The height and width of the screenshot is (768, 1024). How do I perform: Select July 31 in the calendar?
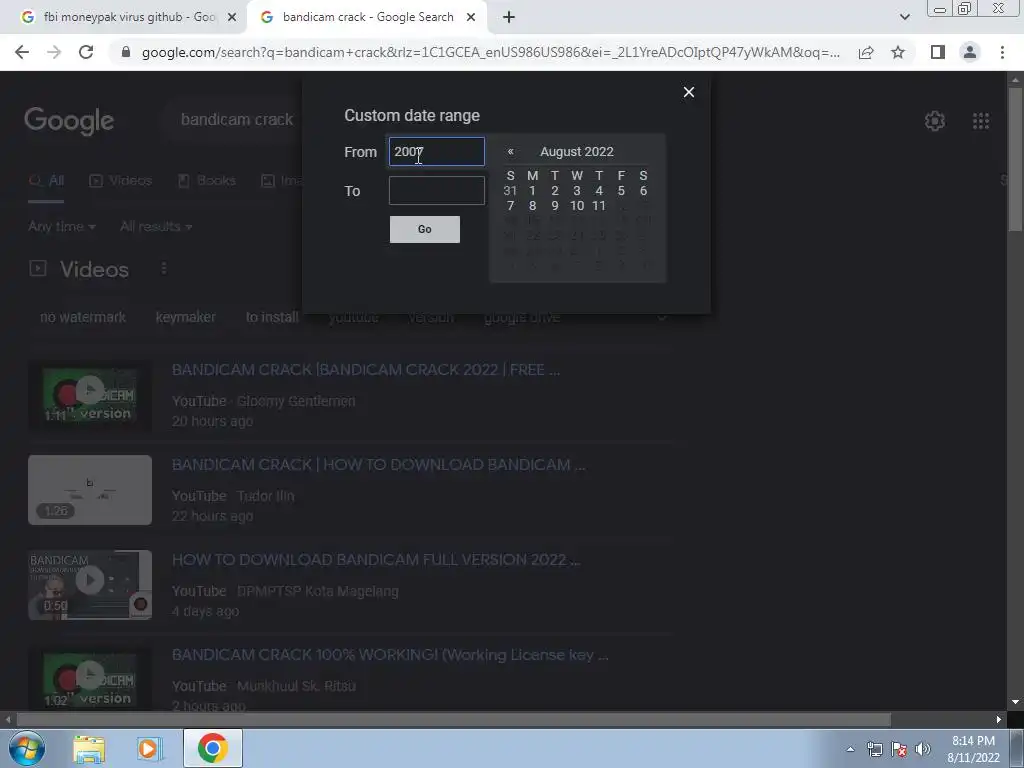click(x=510, y=191)
